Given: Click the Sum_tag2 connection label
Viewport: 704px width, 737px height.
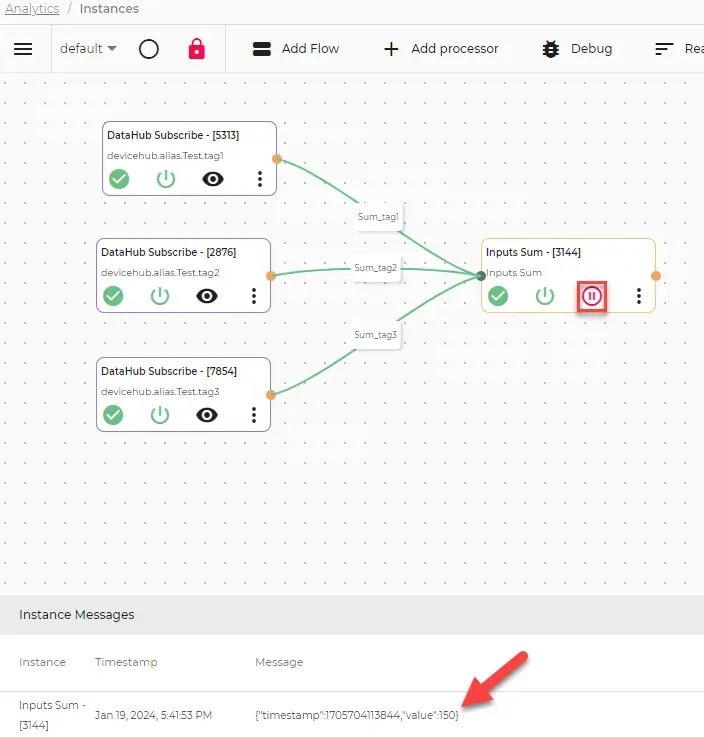Looking at the screenshot, I should 375,268.
